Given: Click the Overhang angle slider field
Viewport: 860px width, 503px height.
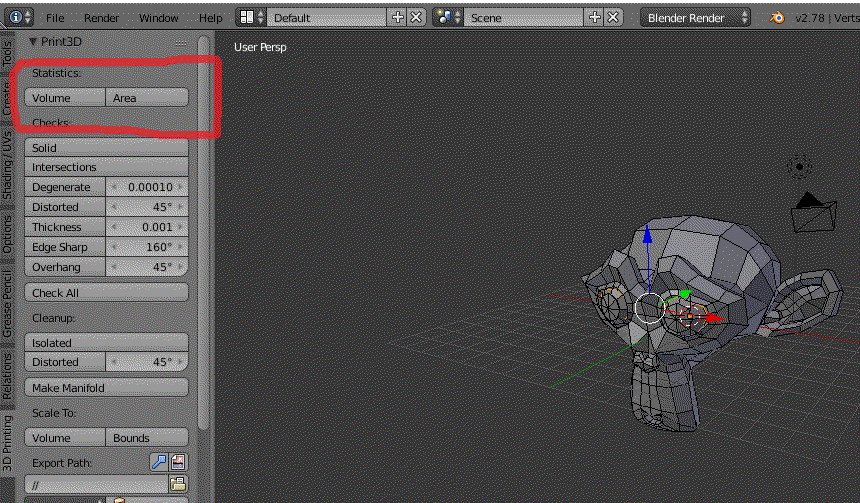Looking at the screenshot, I should 147,267.
